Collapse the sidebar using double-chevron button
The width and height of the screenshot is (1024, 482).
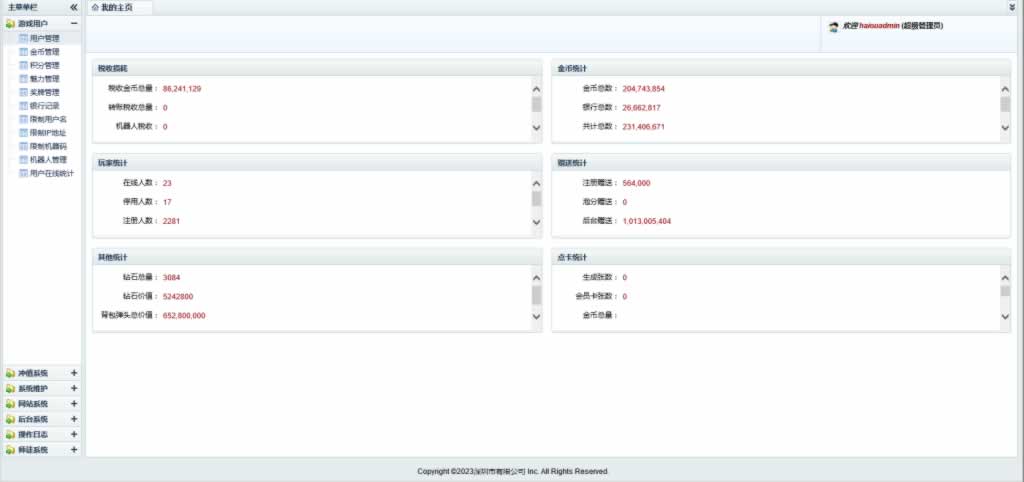coord(74,7)
